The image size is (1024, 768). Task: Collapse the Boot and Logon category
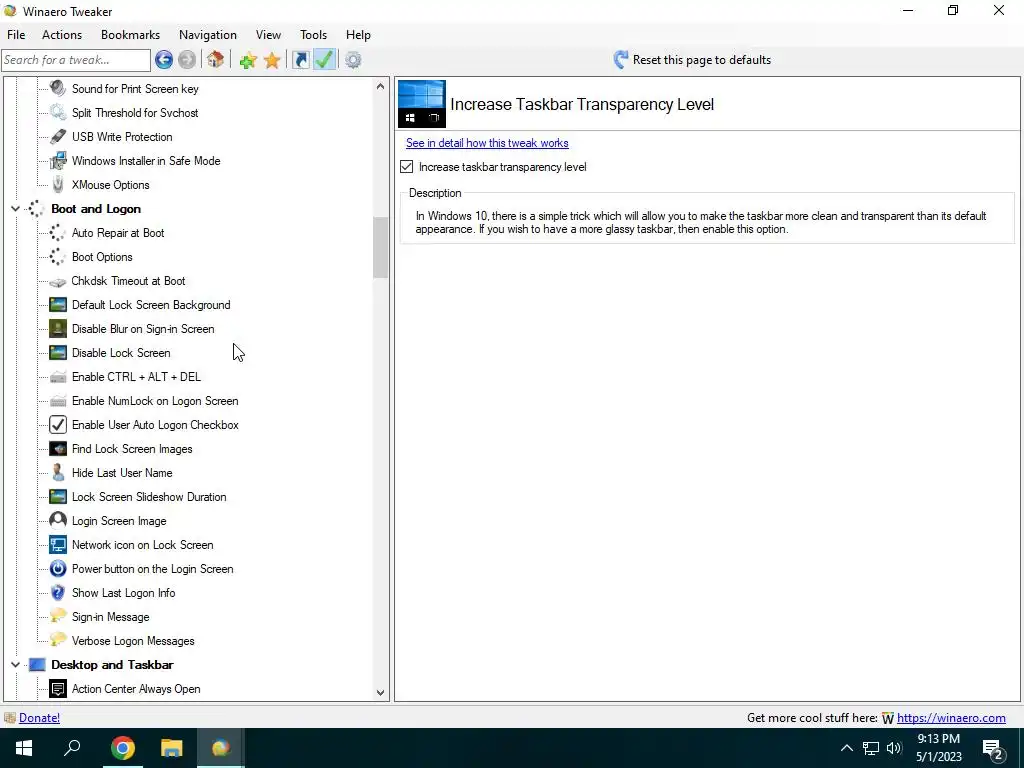point(15,209)
